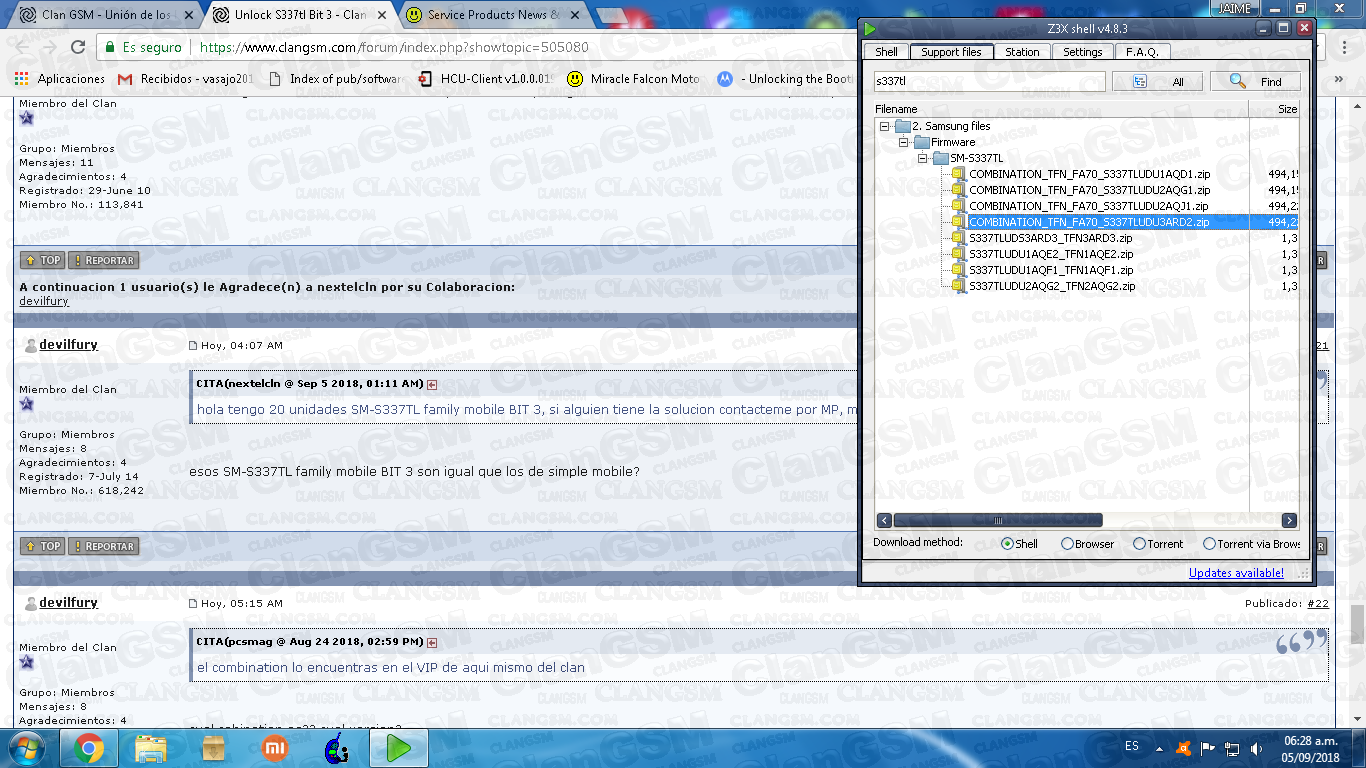The image size is (1366, 768).
Task: Click the Z3X search field containing 's337tl'
Action: click(x=988, y=82)
